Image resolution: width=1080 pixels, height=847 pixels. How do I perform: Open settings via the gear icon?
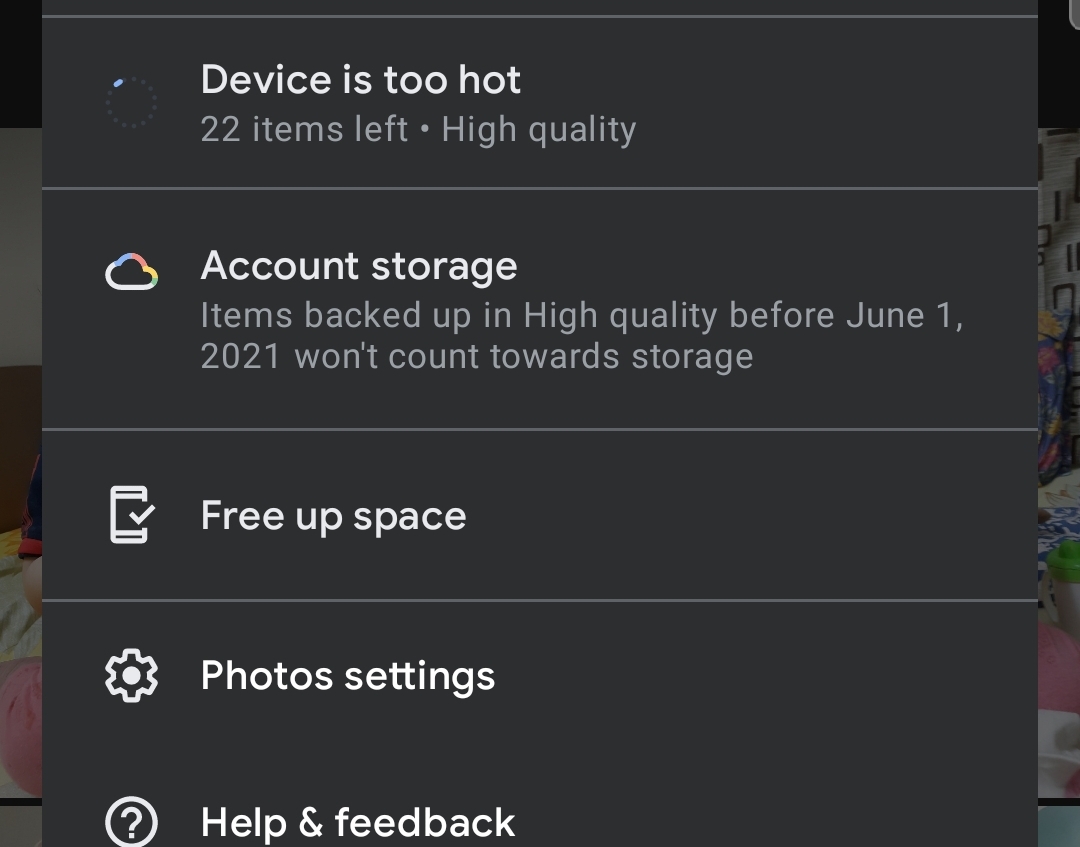point(131,676)
